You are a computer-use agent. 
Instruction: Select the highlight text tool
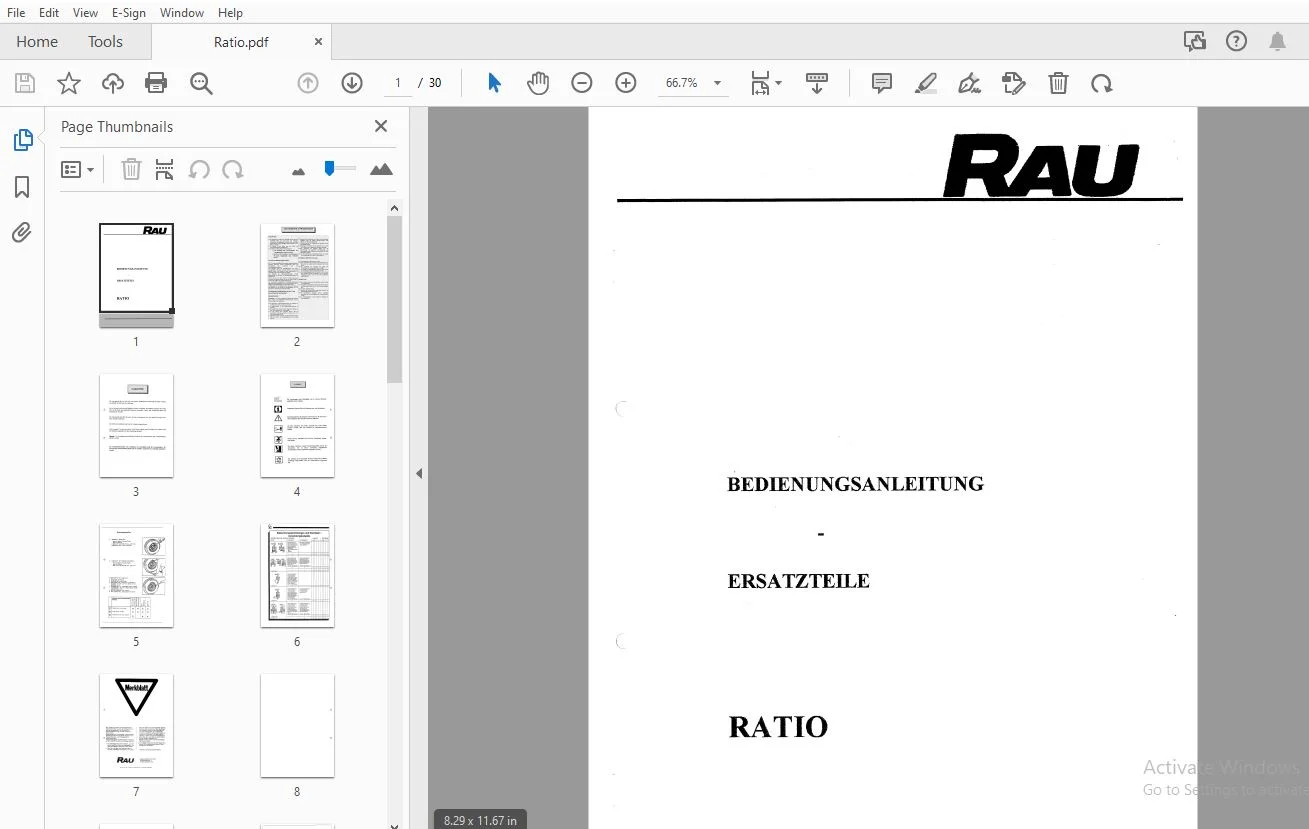[926, 83]
